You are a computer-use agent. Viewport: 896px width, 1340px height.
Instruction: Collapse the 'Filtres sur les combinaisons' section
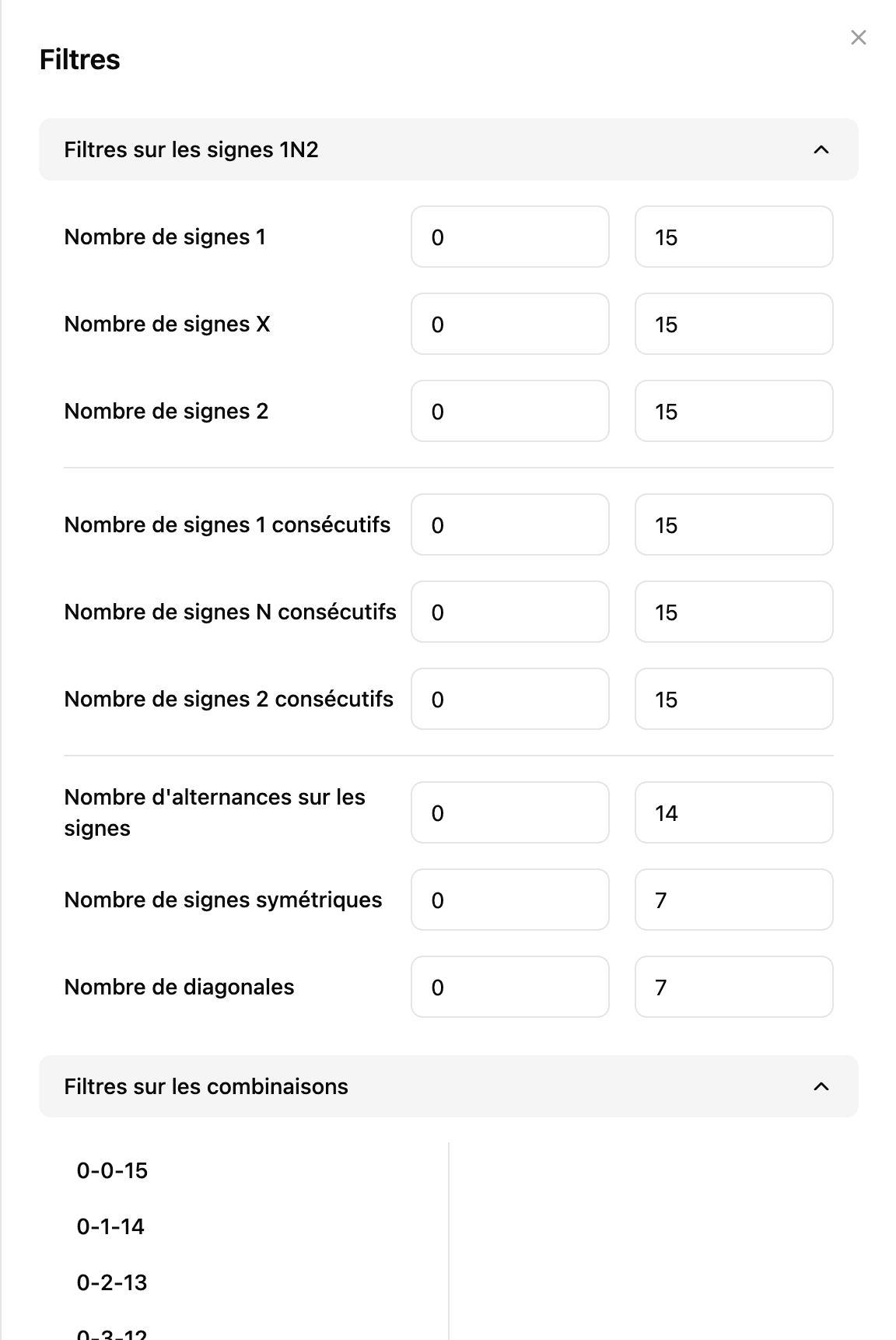coord(821,1086)
